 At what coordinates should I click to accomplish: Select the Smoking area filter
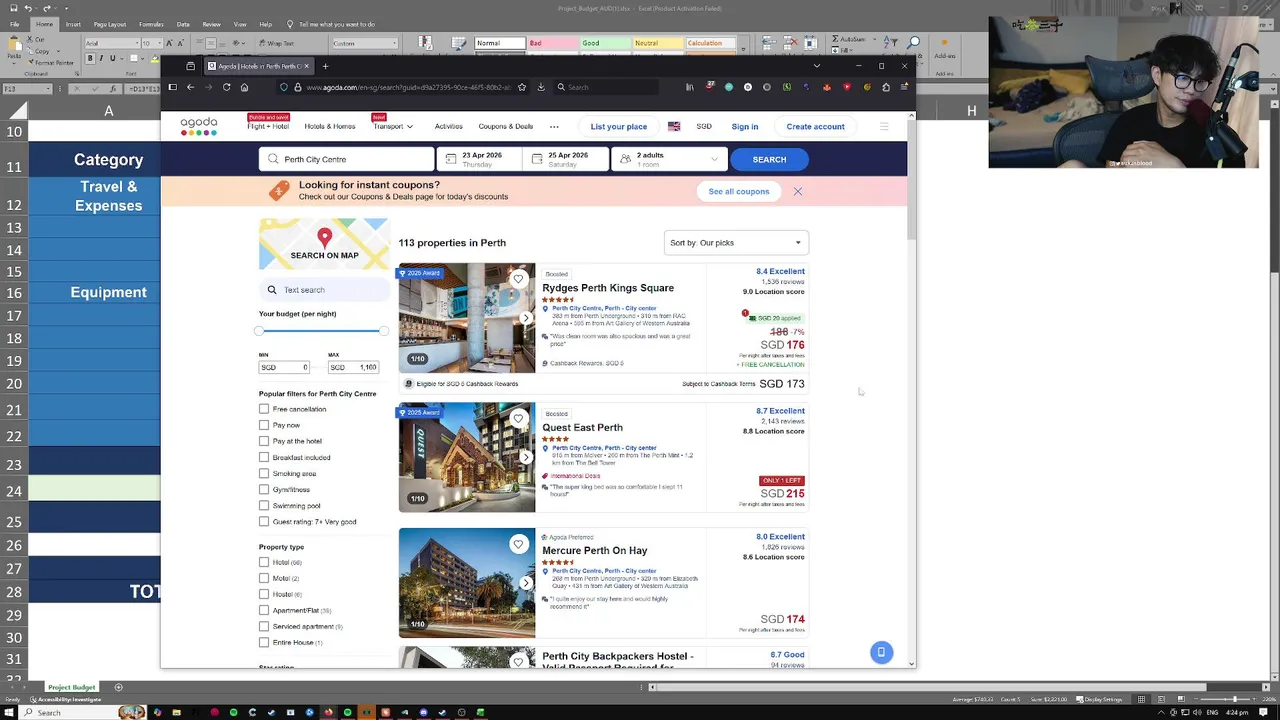point(264,473)
